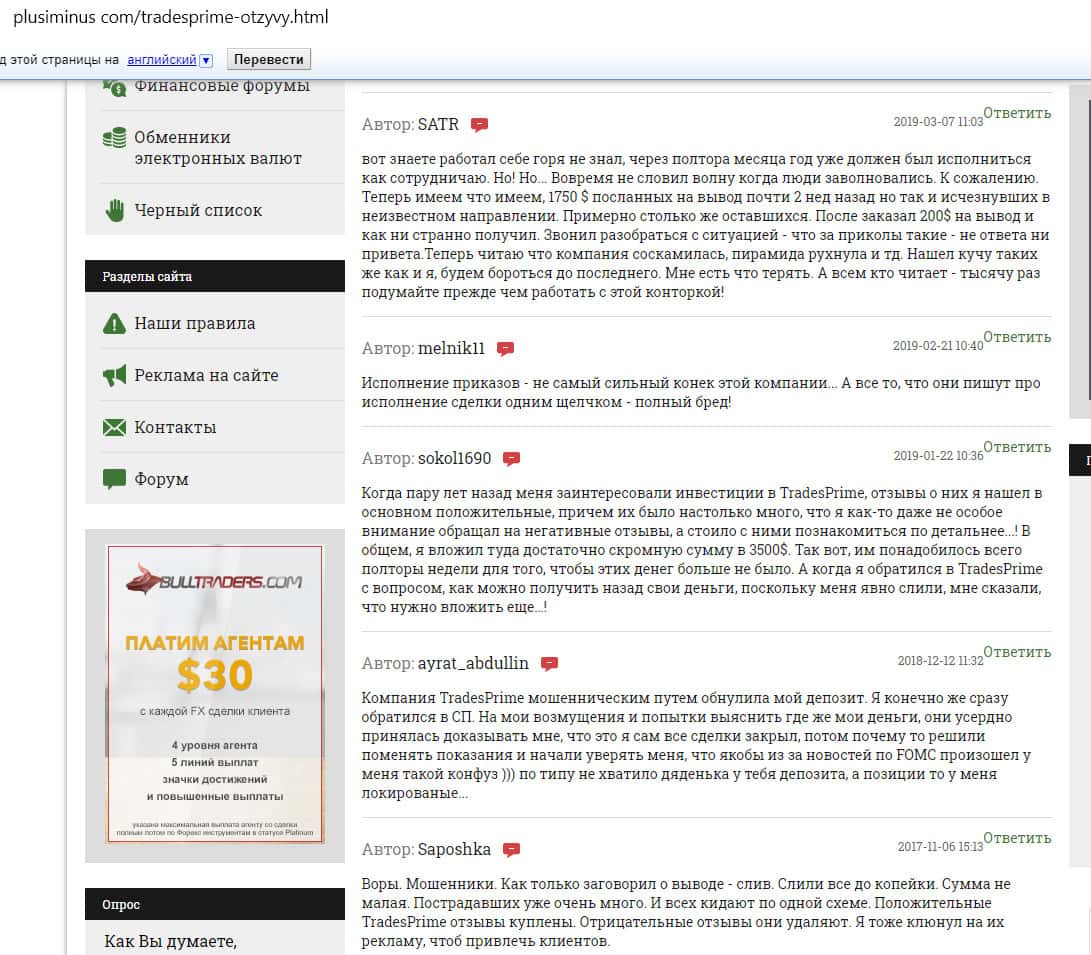Click the Разделы сайта section header
This screenshot has height=955, width=1091.
(x=215, y=276)
